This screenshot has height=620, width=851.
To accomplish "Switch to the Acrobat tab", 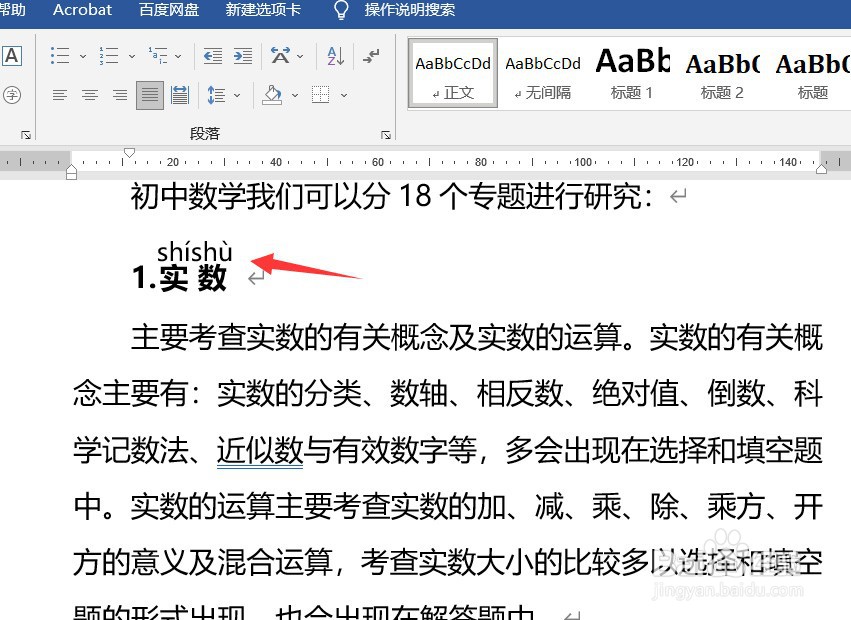I will click(82, 10).
